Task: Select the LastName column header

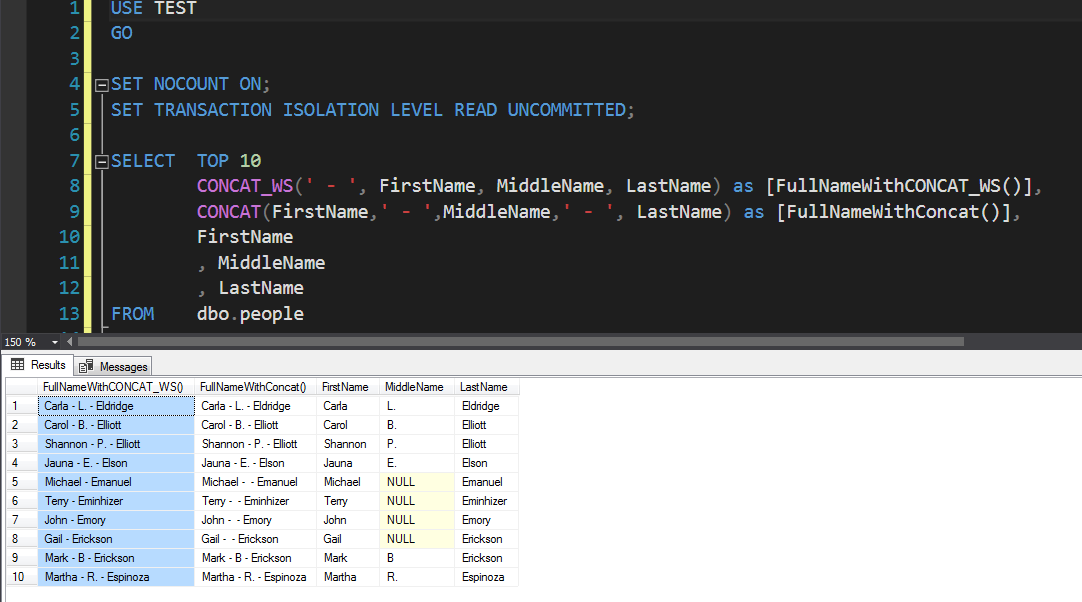Action: click(x=484, y=387)
